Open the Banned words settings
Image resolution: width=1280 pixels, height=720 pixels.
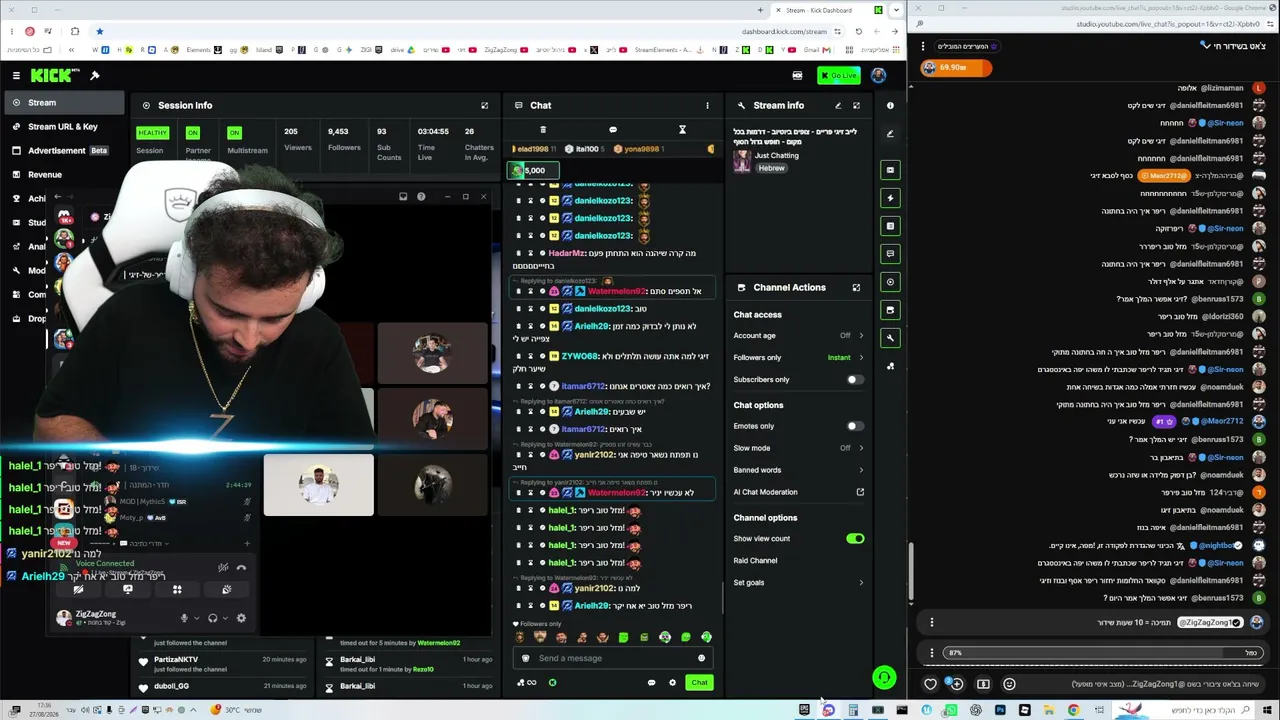[x=798, y=470]
